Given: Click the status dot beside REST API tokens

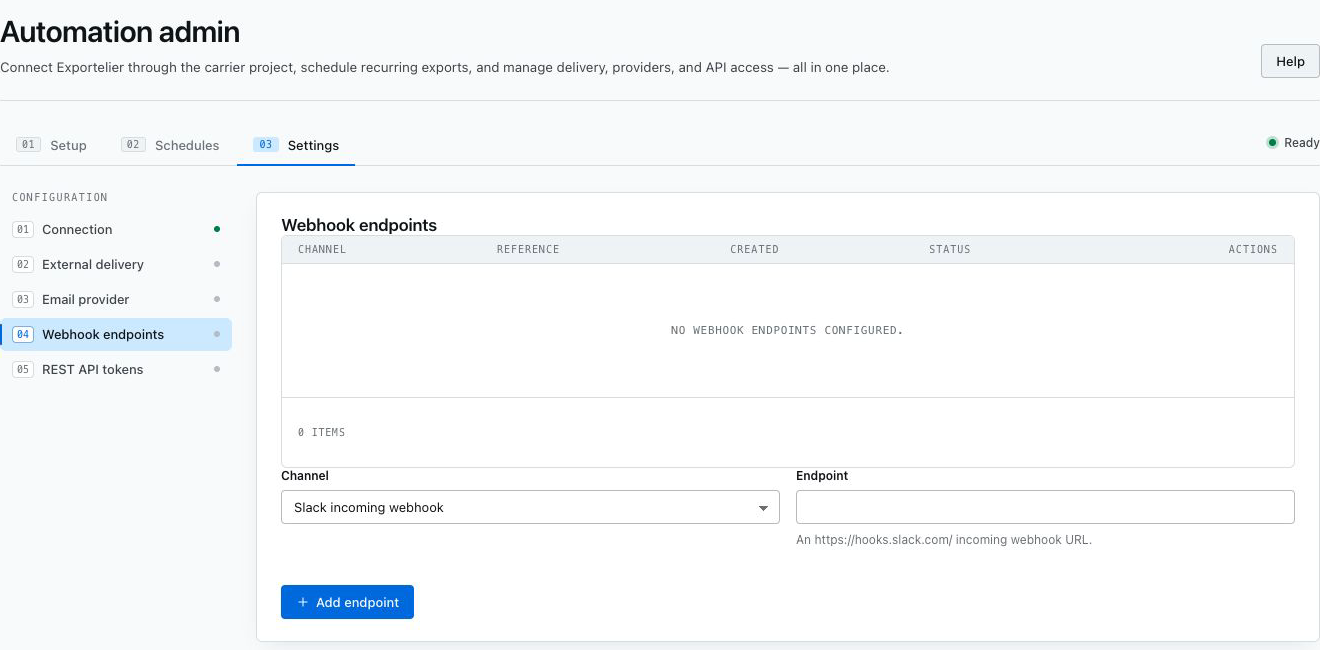Looking at the screenshot, I should 217,369.
